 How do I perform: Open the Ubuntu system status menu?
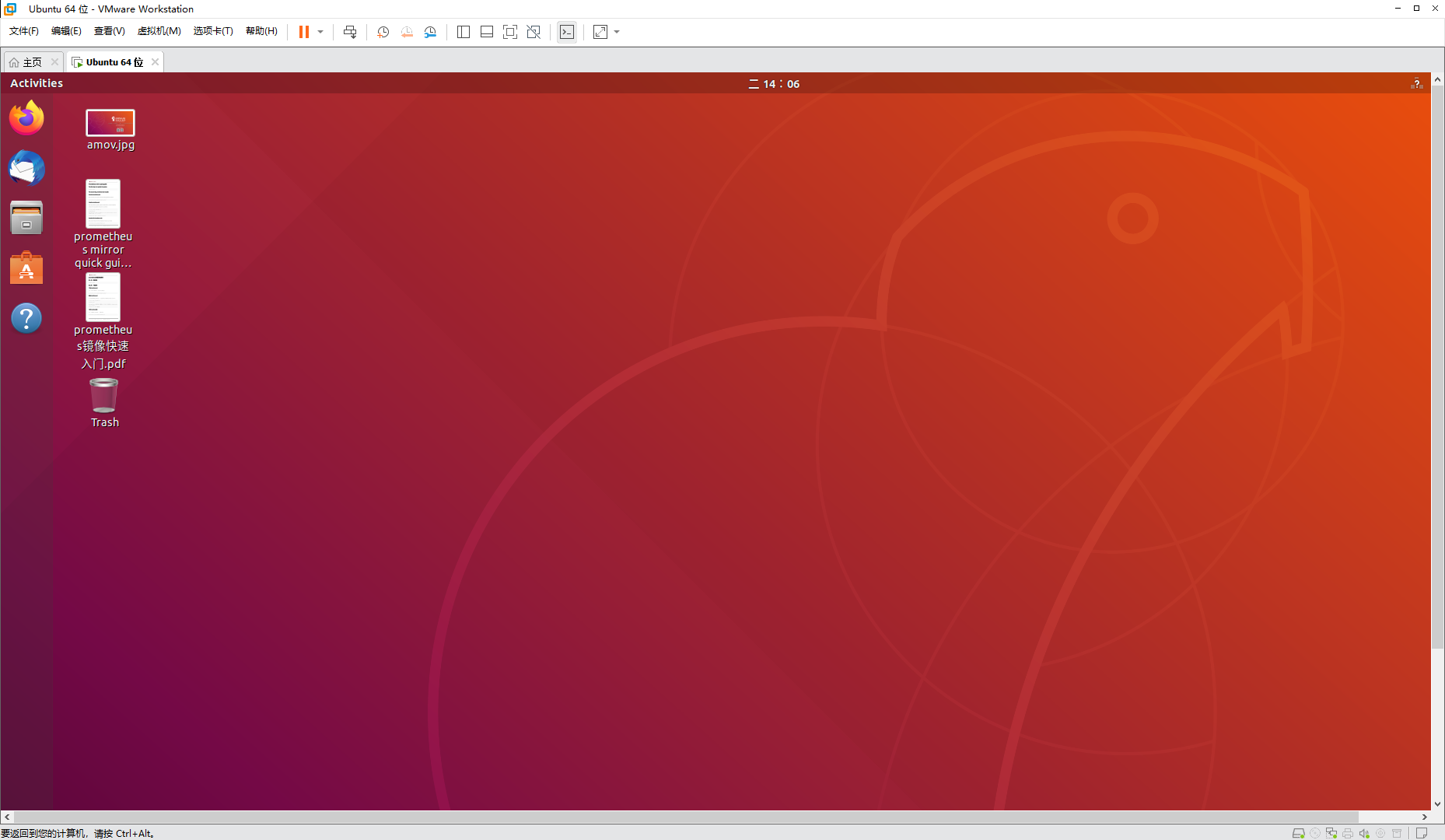(1416, 84)
